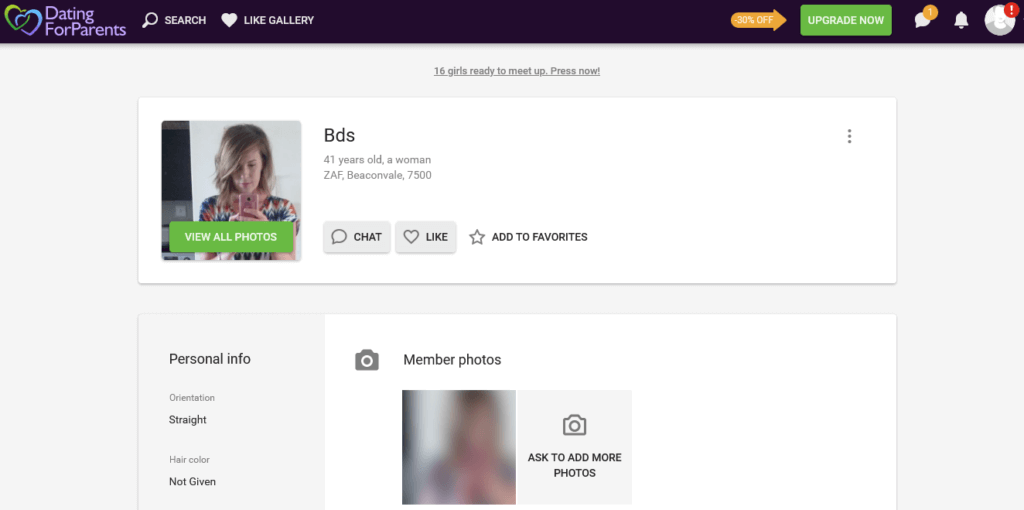Click View All Photos button

click(x=231, y=237)
